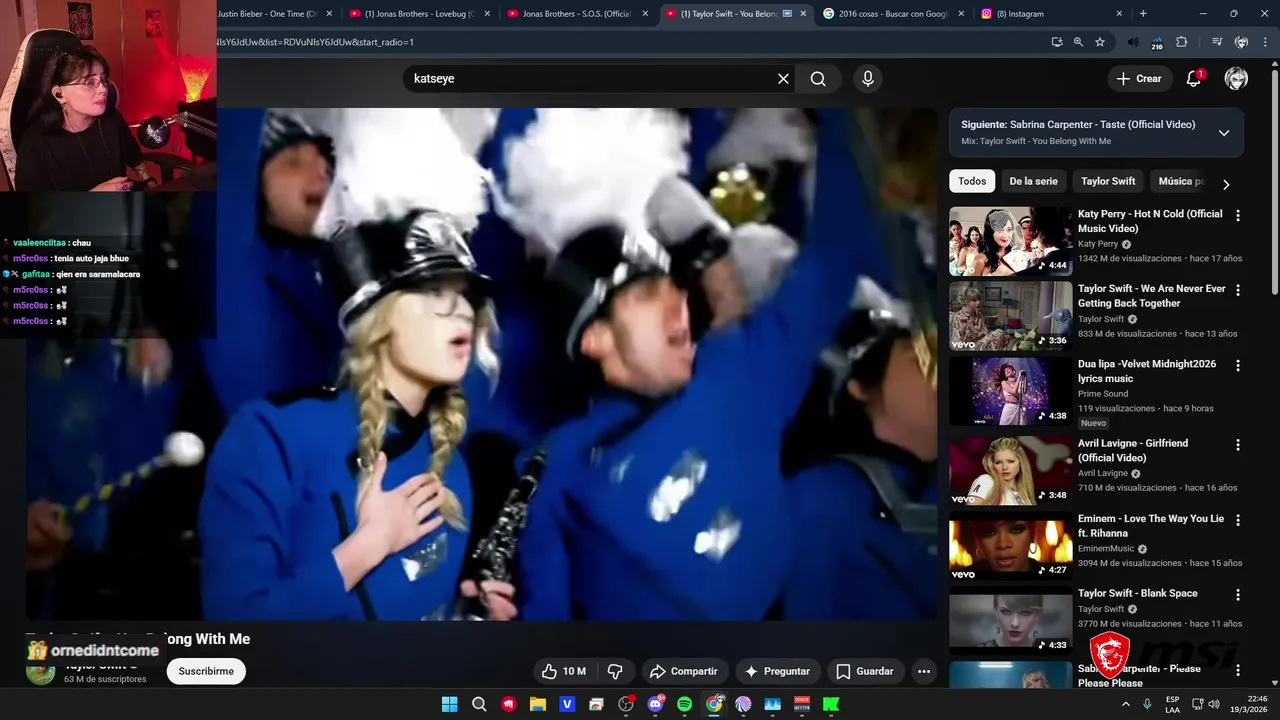Click Taylor Swift channel under We Are Never

1101,319
